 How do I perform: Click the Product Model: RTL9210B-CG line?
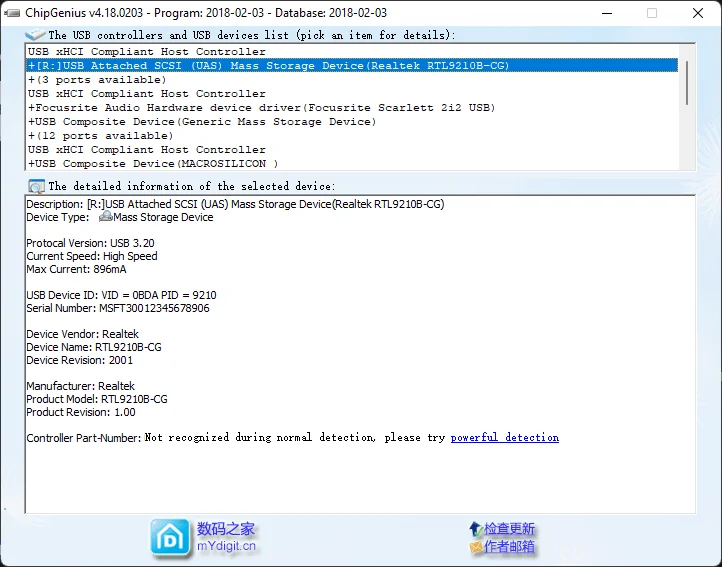[97, 399]
